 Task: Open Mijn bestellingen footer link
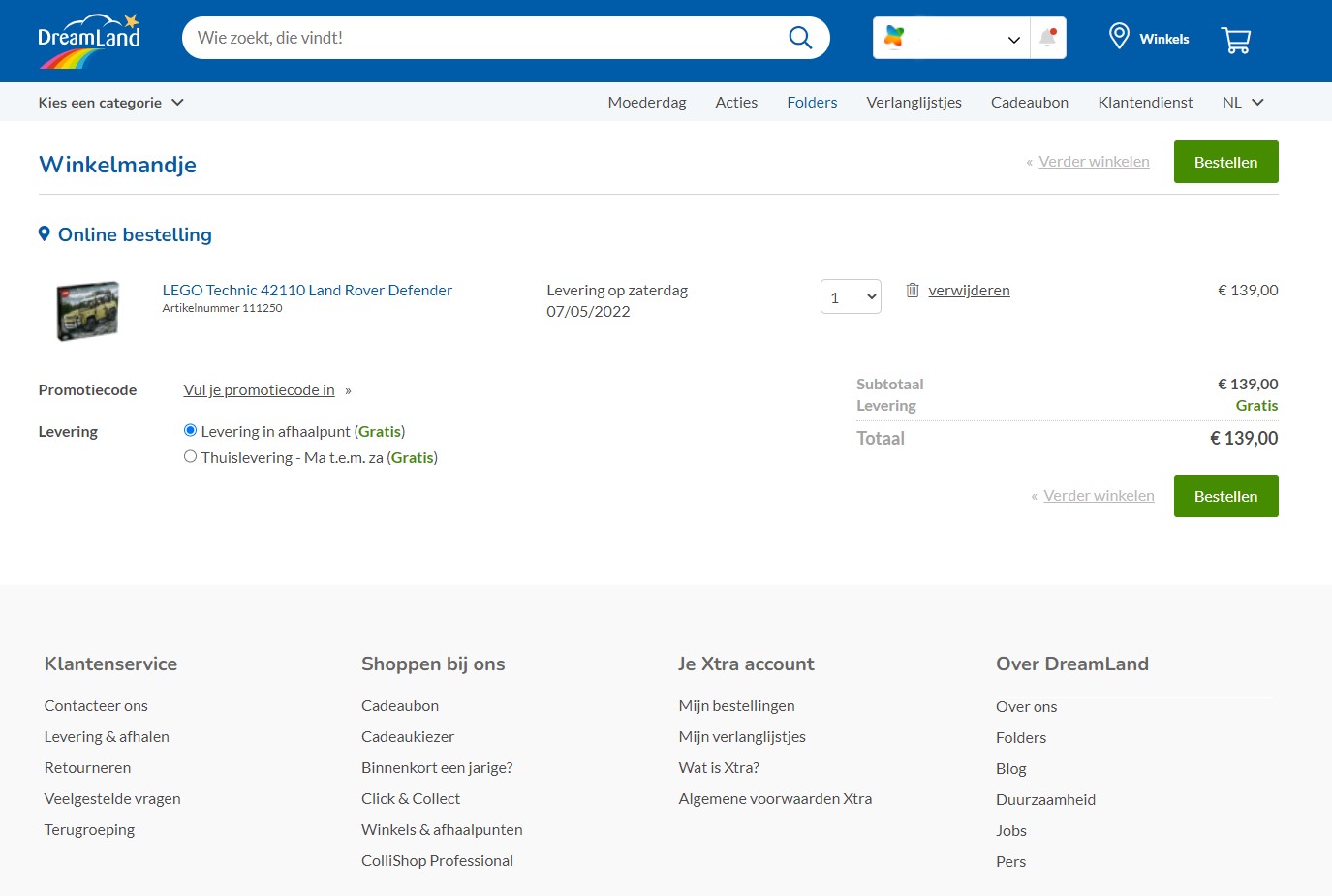[x=736, y=706]
